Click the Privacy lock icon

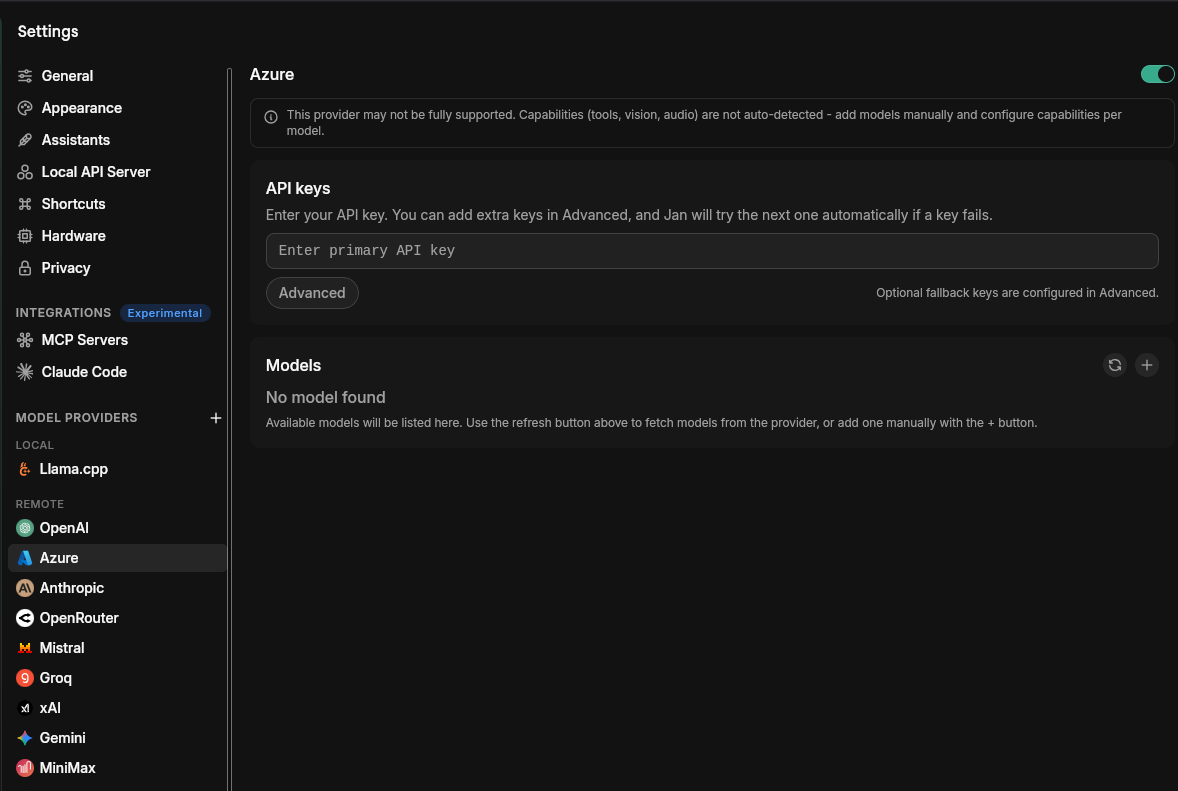25,268
